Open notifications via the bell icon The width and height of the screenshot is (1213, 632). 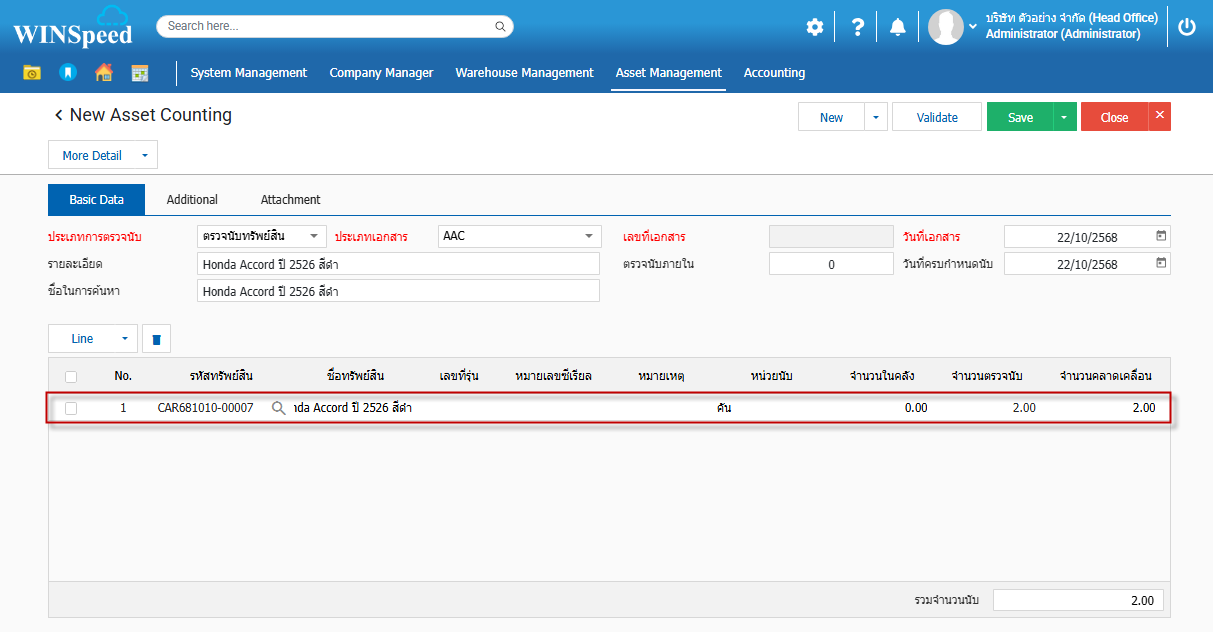tap(897, 27)
